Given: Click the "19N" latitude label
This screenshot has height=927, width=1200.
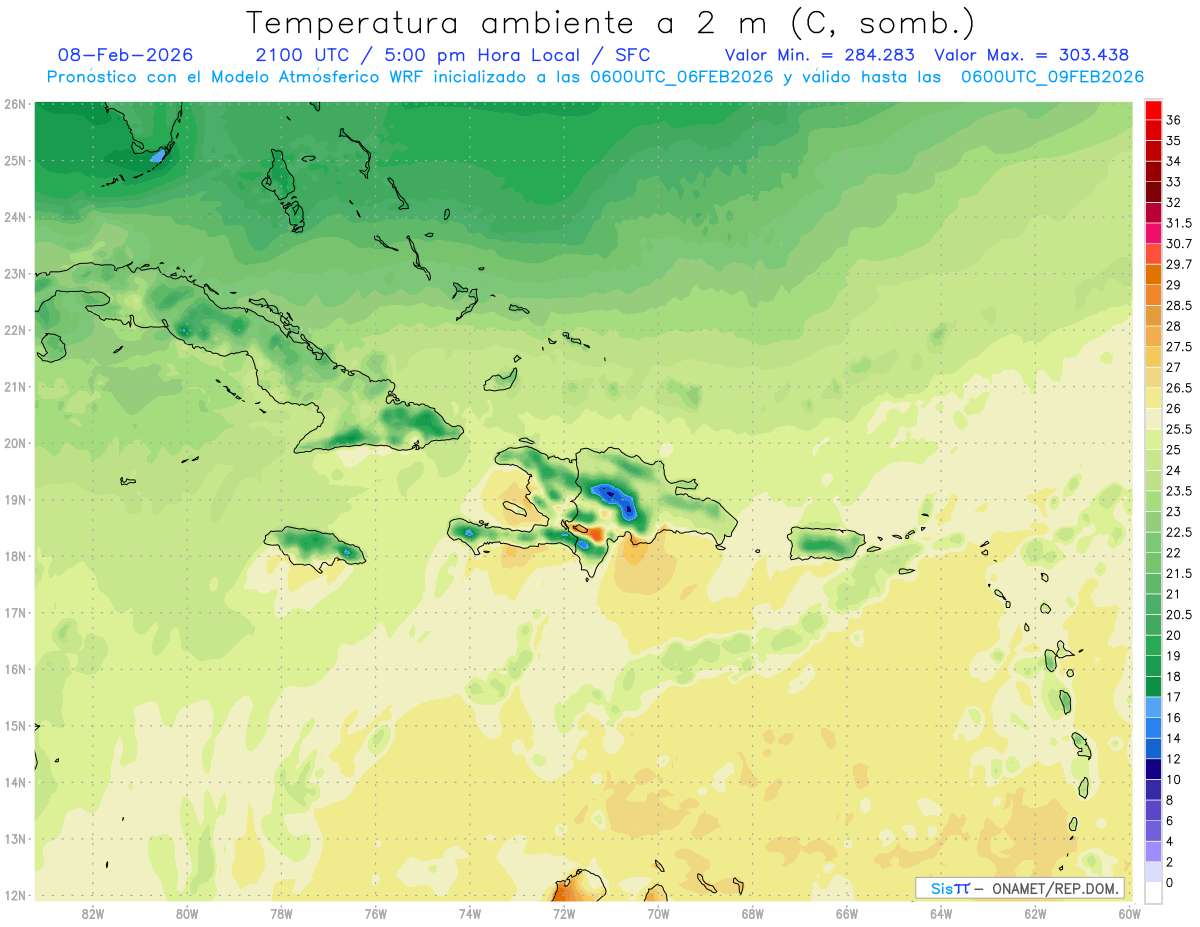Looking at the screenshot, I should click(x=14, y=499).
